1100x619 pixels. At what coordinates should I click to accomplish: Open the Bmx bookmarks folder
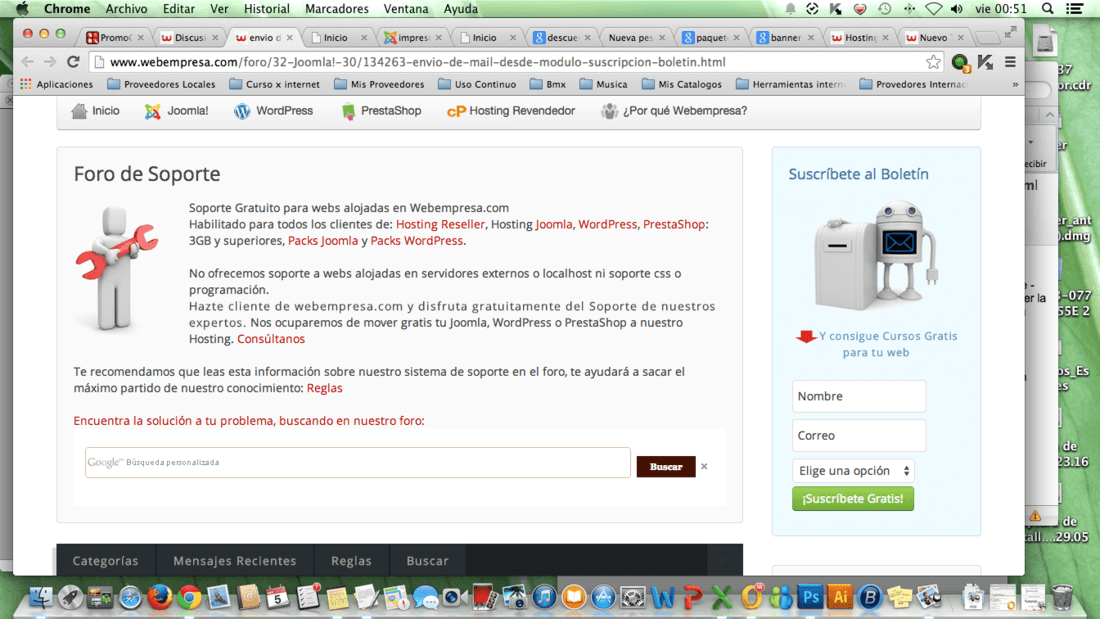click(x=548, y=84)
